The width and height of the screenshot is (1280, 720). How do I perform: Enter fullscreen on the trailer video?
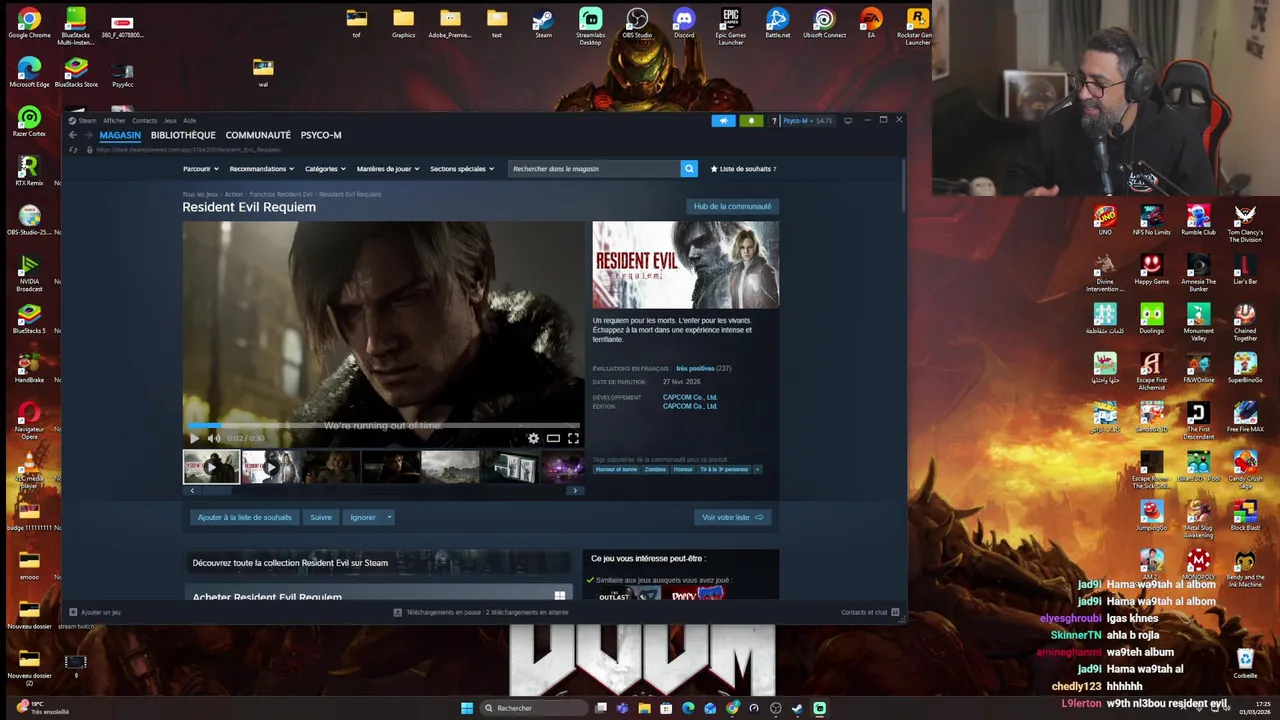click(x=573, y=438)
